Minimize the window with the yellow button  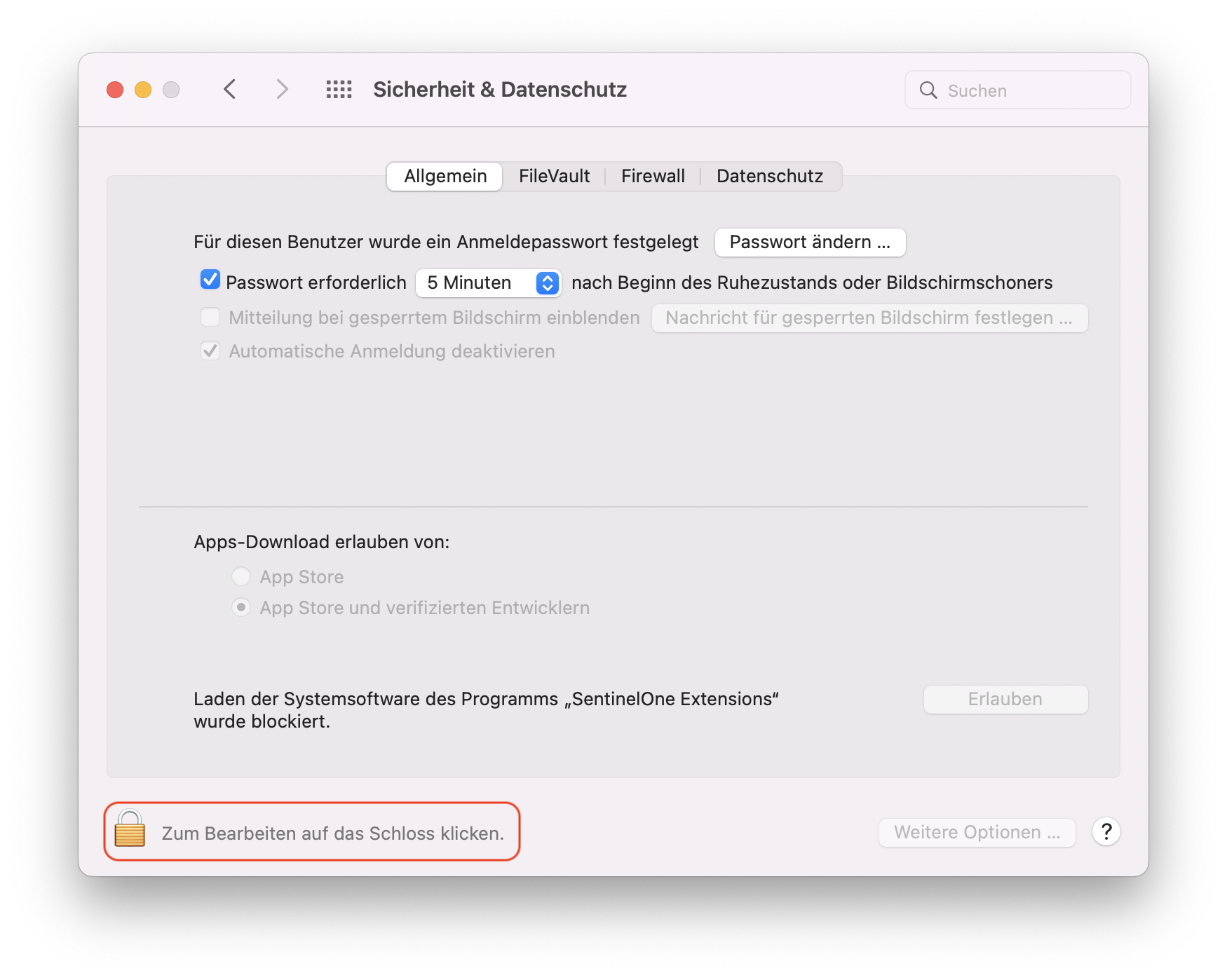point(143,90)
